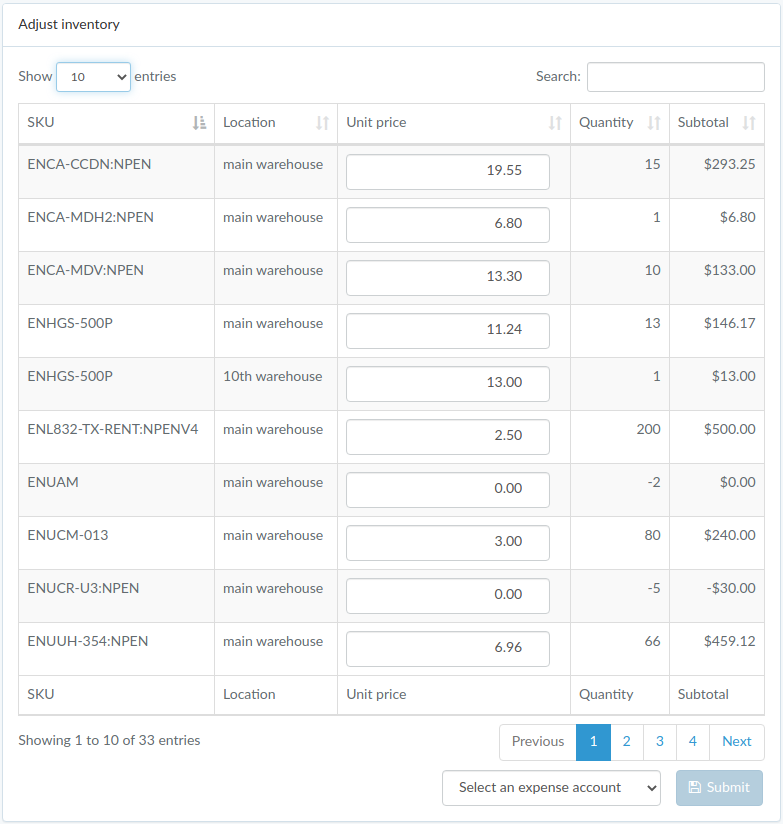This screenshot has width=783, height=824.
Task: Edit unit price field for ENUAM
Action: point(448,490)
